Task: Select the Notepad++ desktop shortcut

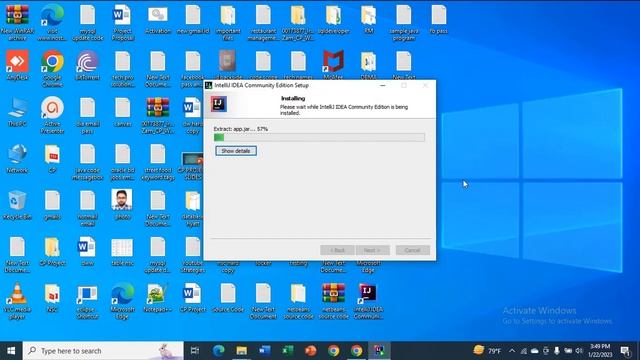Action: pos(158,298)
